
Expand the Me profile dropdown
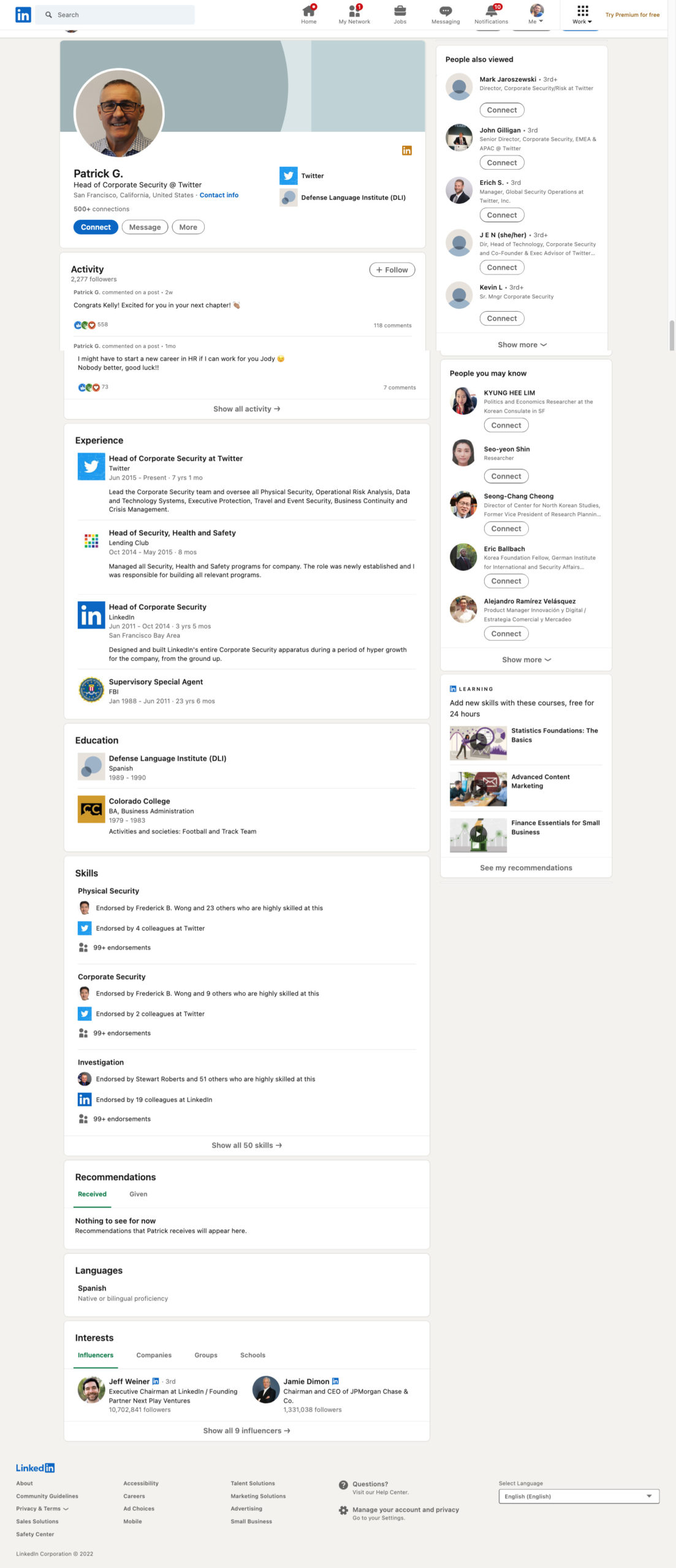(536, 13)
